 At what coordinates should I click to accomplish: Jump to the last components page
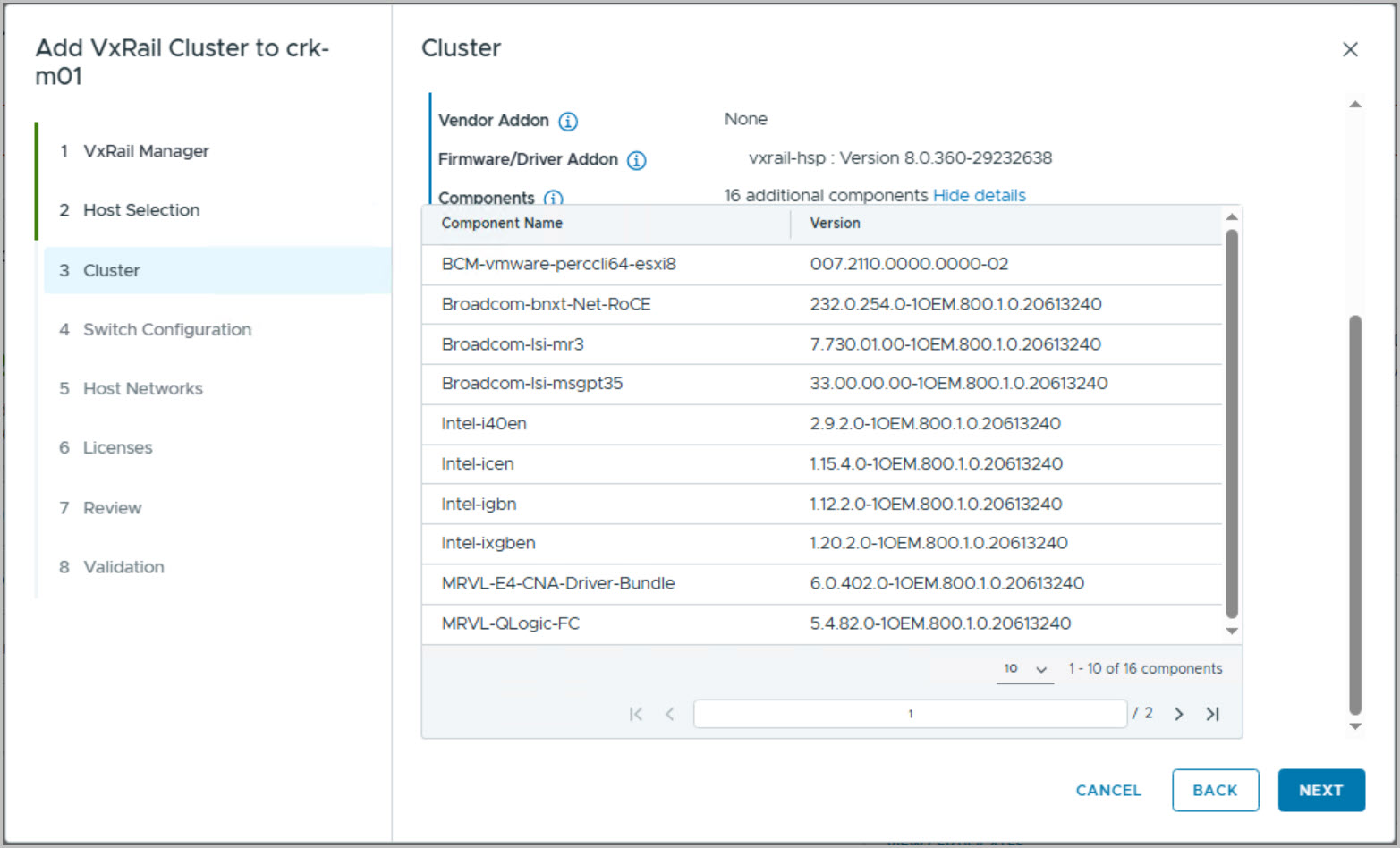(x=1212, y=714)
